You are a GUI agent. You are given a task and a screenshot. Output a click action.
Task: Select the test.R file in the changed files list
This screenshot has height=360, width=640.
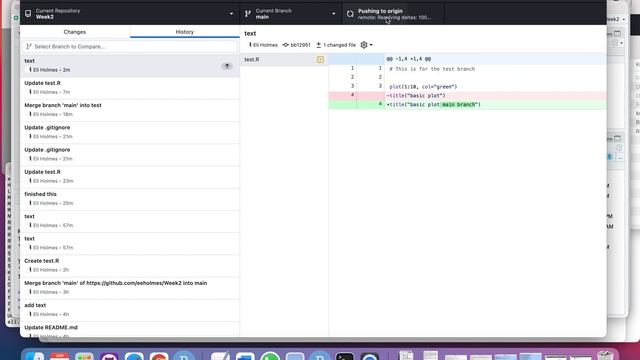click(x=284, y=60)
